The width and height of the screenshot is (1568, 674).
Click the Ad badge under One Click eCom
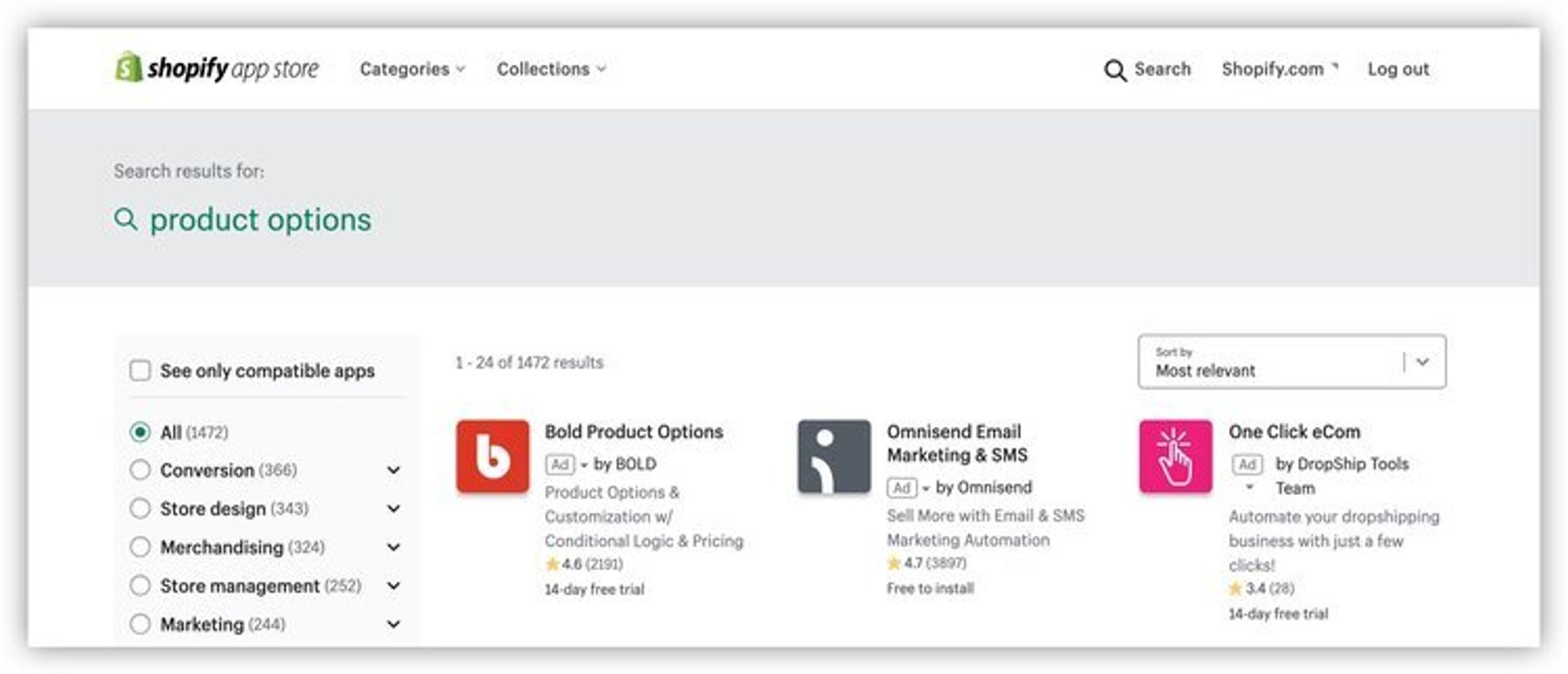[1247, 465]
